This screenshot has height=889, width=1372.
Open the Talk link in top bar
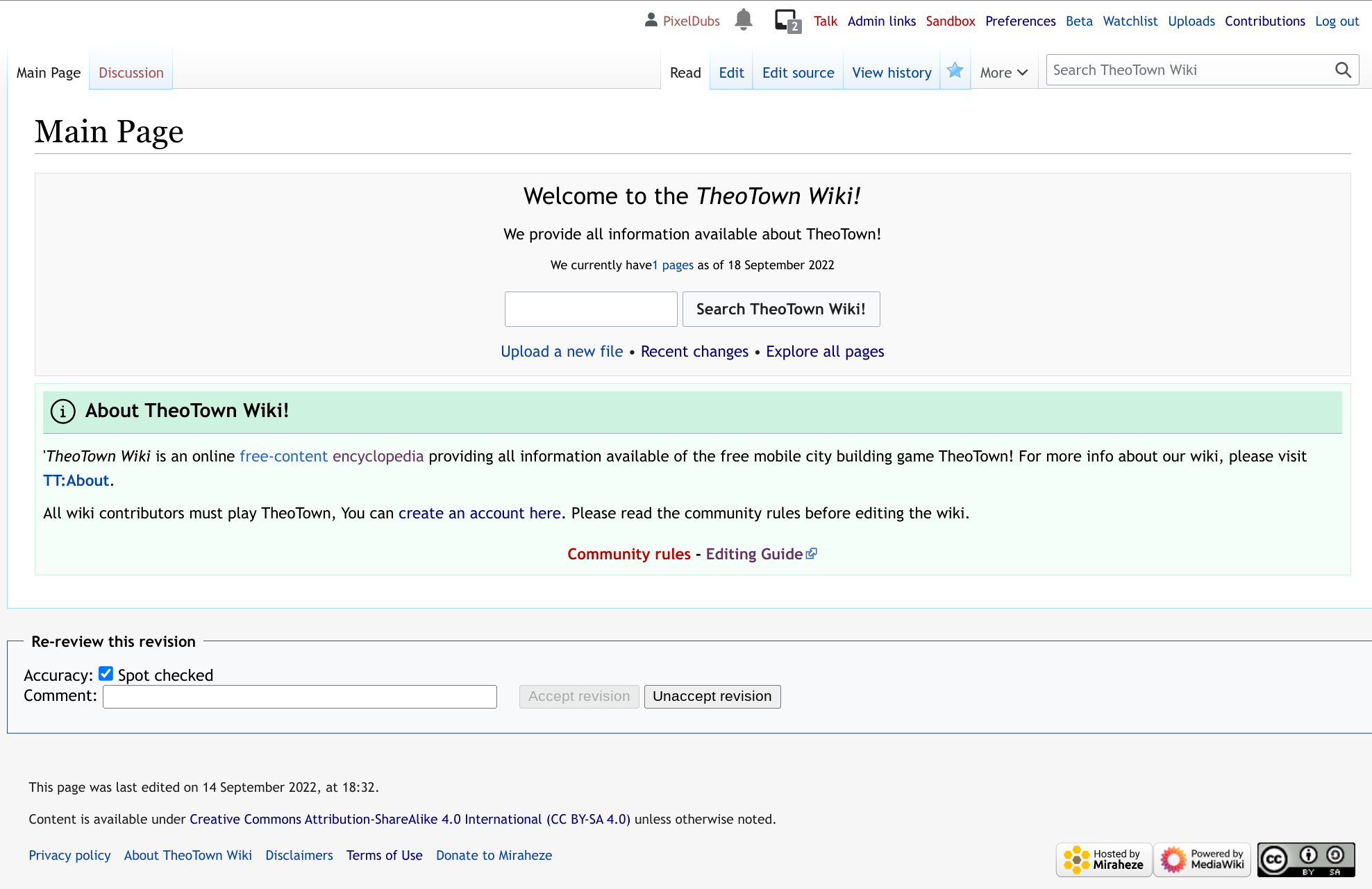(826, 22)
